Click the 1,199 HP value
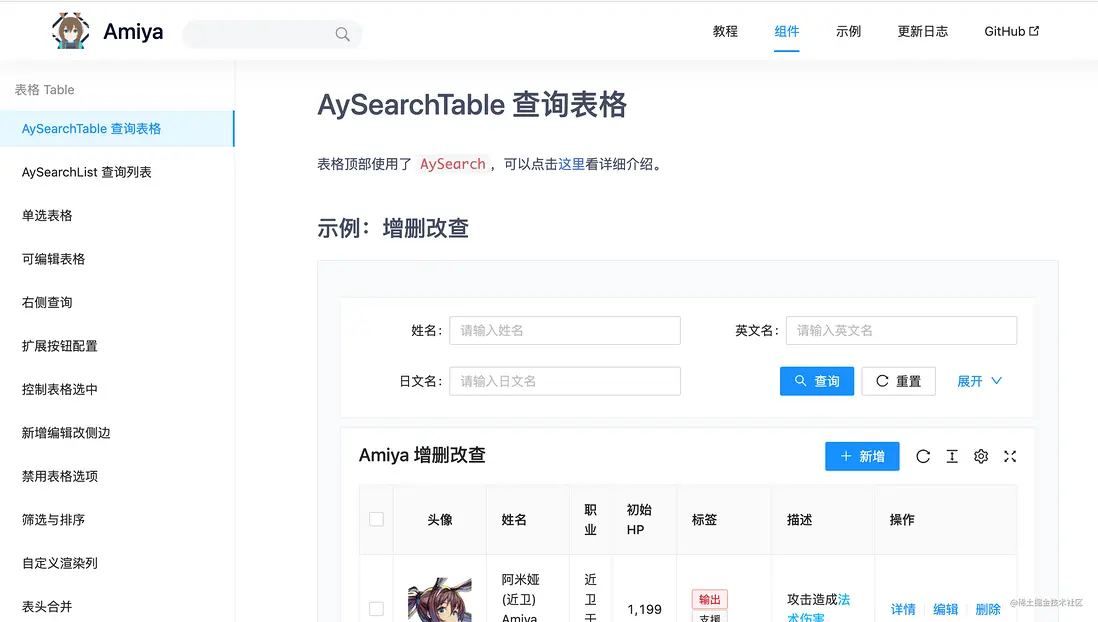 (x=644, y=609)
